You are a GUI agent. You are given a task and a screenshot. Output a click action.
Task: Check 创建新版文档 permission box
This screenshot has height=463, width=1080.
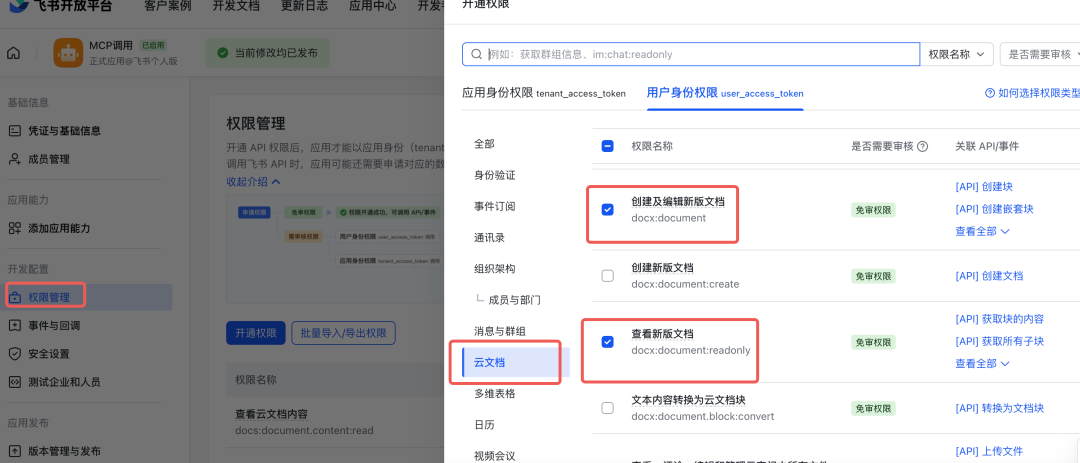pyautogui.click(x=608, y=276)
